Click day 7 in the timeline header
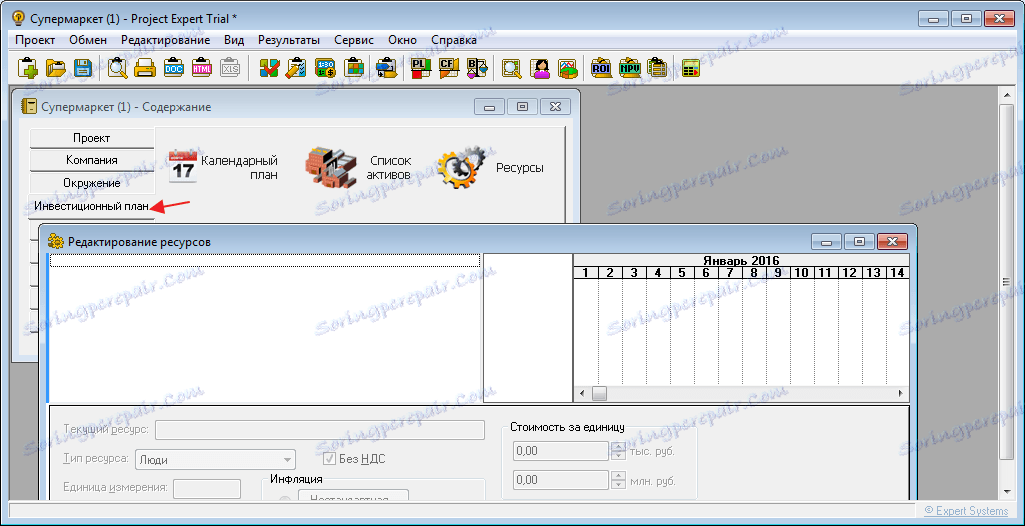The height and width of the screenshot is (526, 1025). (x=730, y=272)
